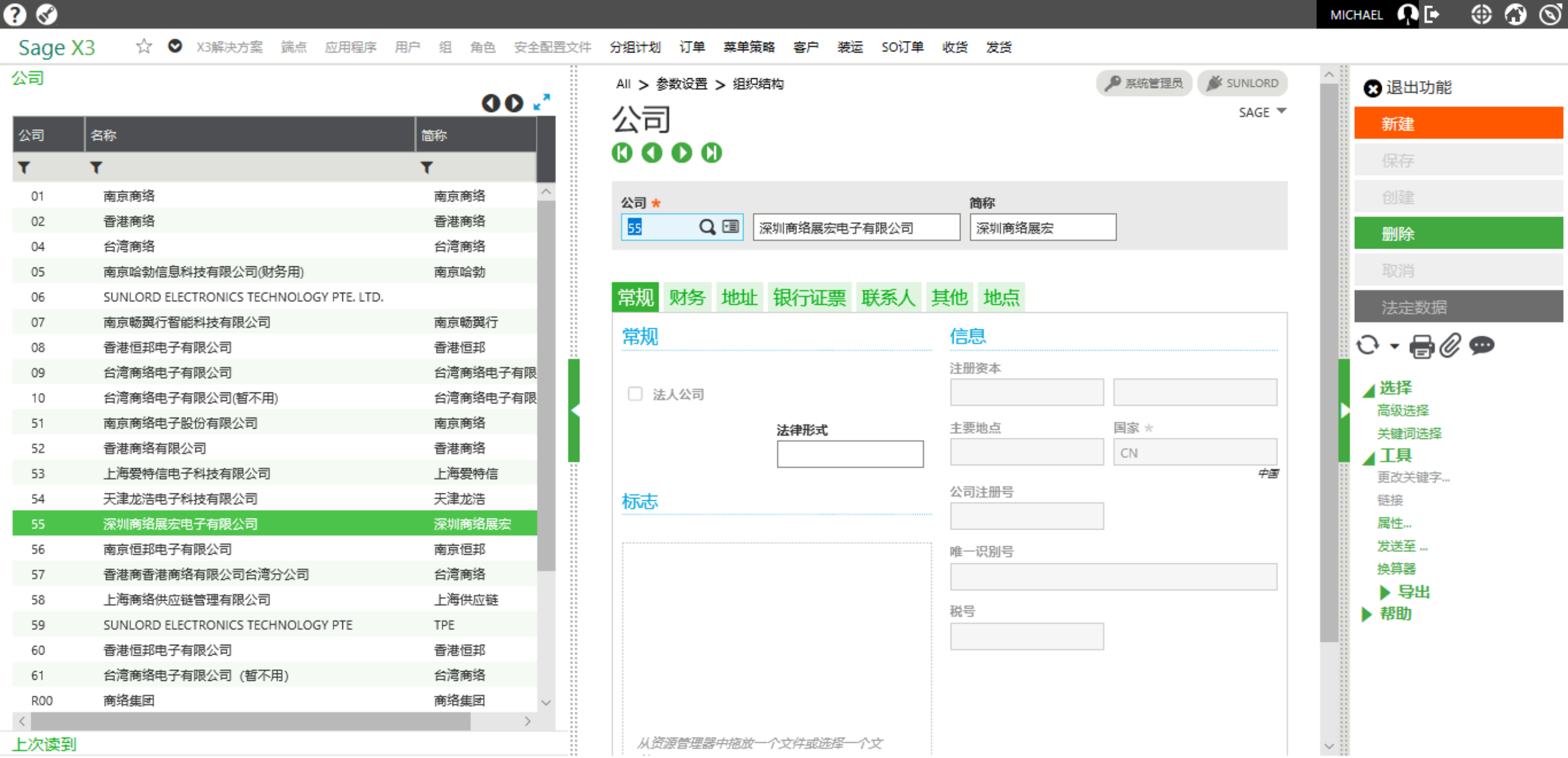Open the 上次读到 section

pos(44,744)
